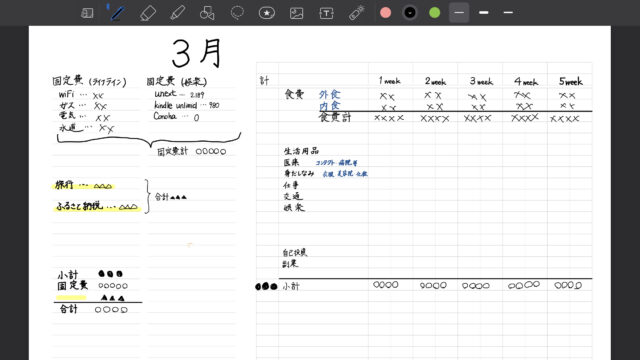The image size is (640, 360).
Task: Select the medium stroke width preset
Action: tap(508, 13)
